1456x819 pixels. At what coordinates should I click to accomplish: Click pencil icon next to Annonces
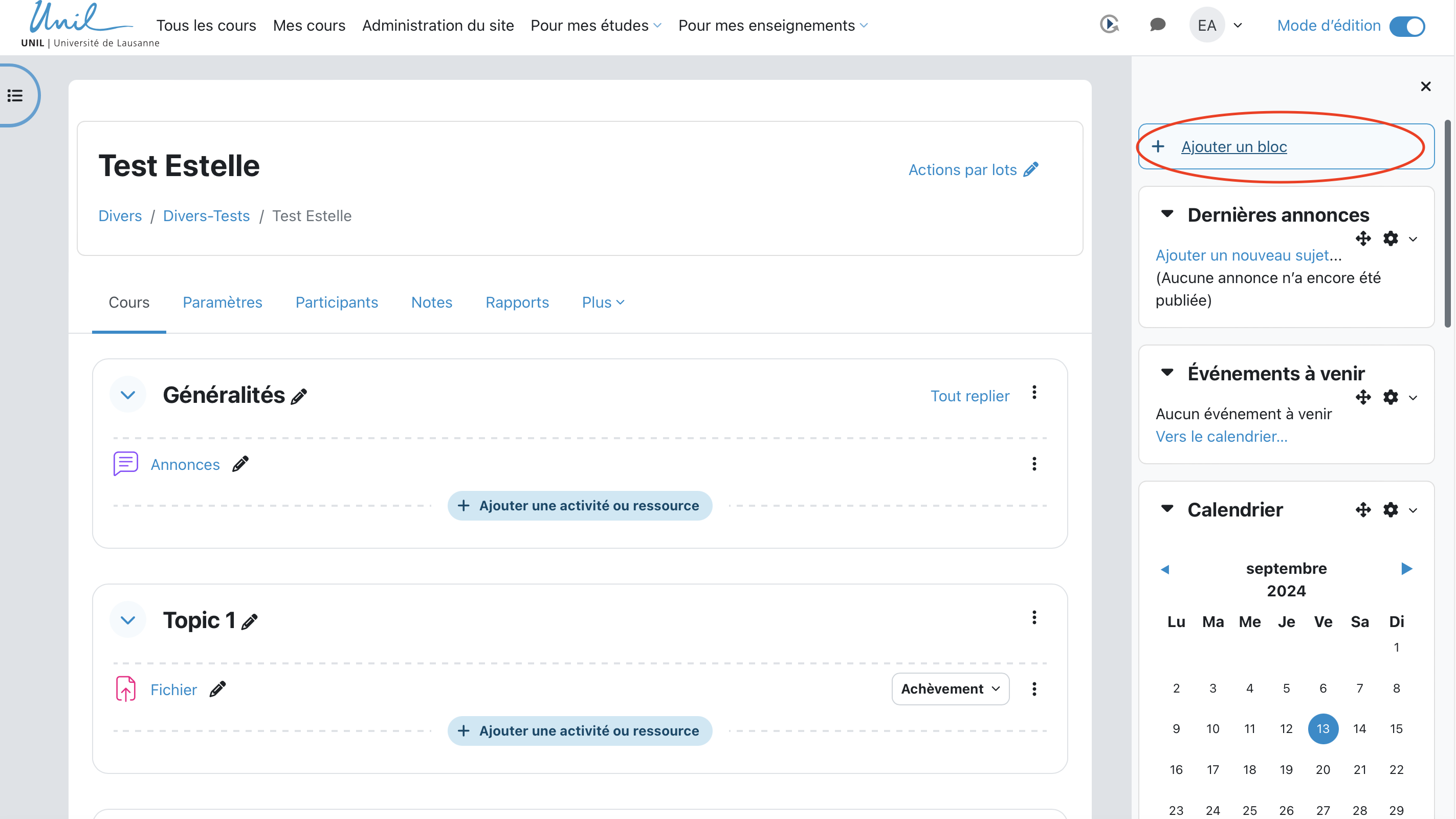[x=240, y=464]
